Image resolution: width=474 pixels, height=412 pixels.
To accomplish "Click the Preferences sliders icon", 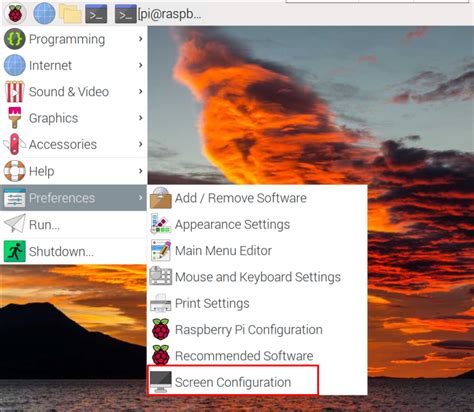I will (x=14, y=198).
